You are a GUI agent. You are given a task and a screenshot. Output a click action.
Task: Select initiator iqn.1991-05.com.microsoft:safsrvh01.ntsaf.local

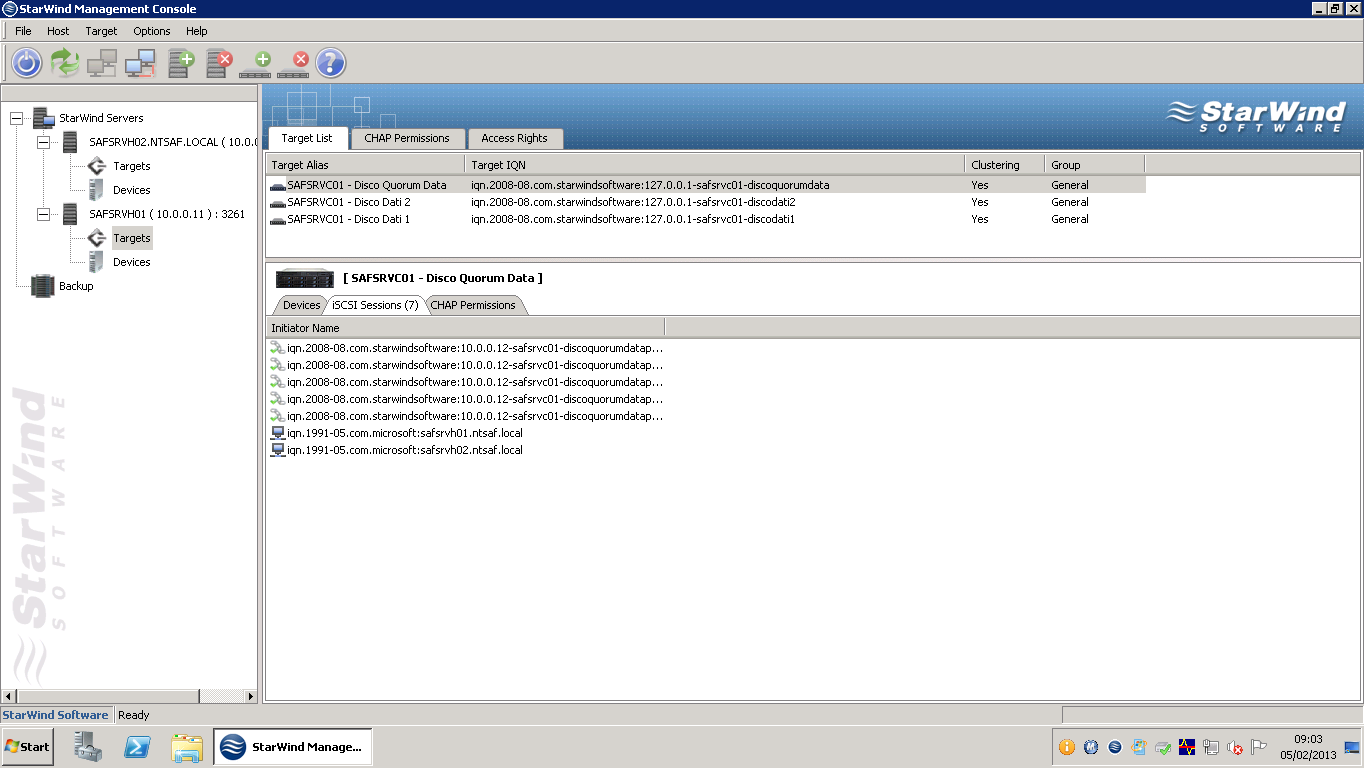(x=397, y=433)
